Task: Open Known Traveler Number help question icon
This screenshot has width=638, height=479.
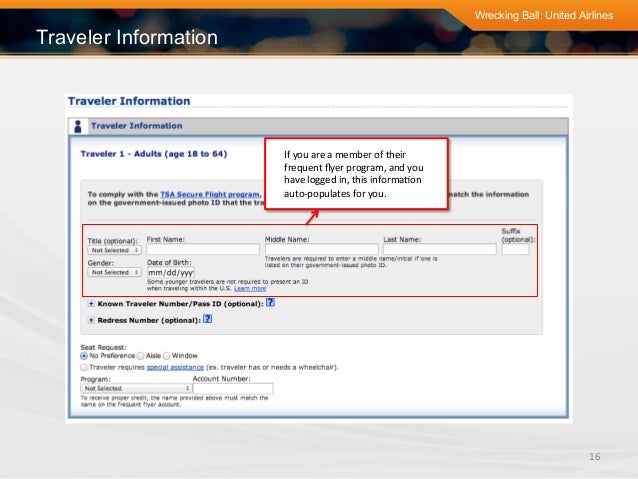Action: point(270,303)
